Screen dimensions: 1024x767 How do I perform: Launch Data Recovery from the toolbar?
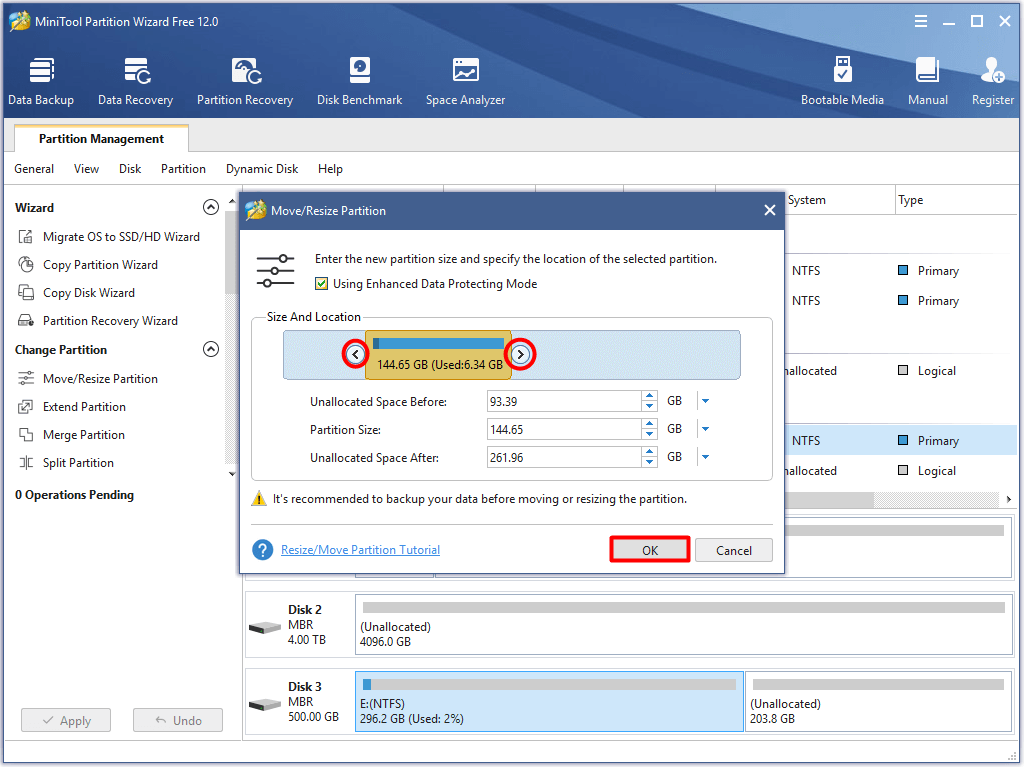pyautogui.click(x=135, y=82)
